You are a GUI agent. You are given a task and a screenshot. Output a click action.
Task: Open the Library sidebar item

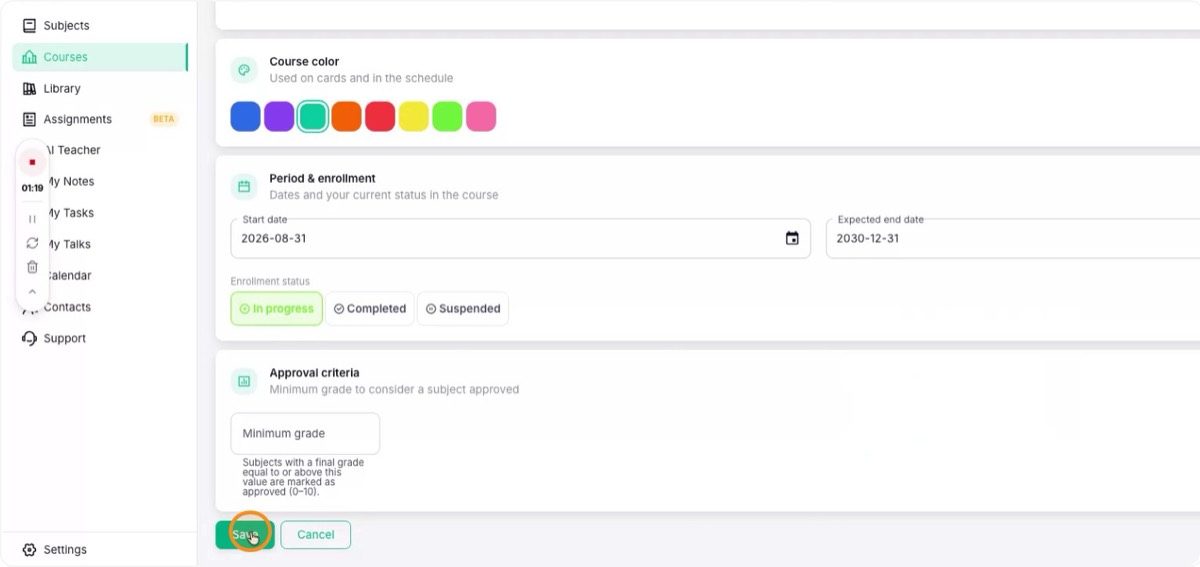pyautogui.click(x=100, y=88)
